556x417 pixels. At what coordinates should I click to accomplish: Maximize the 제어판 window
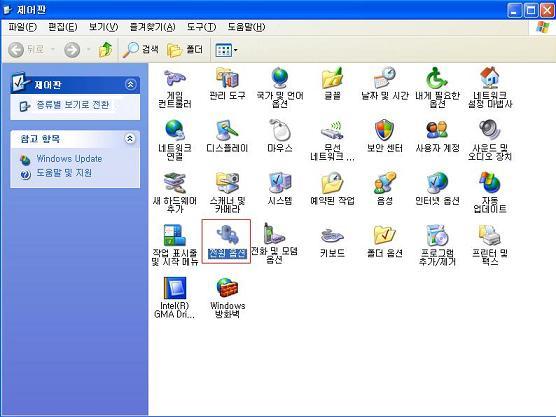531,10
